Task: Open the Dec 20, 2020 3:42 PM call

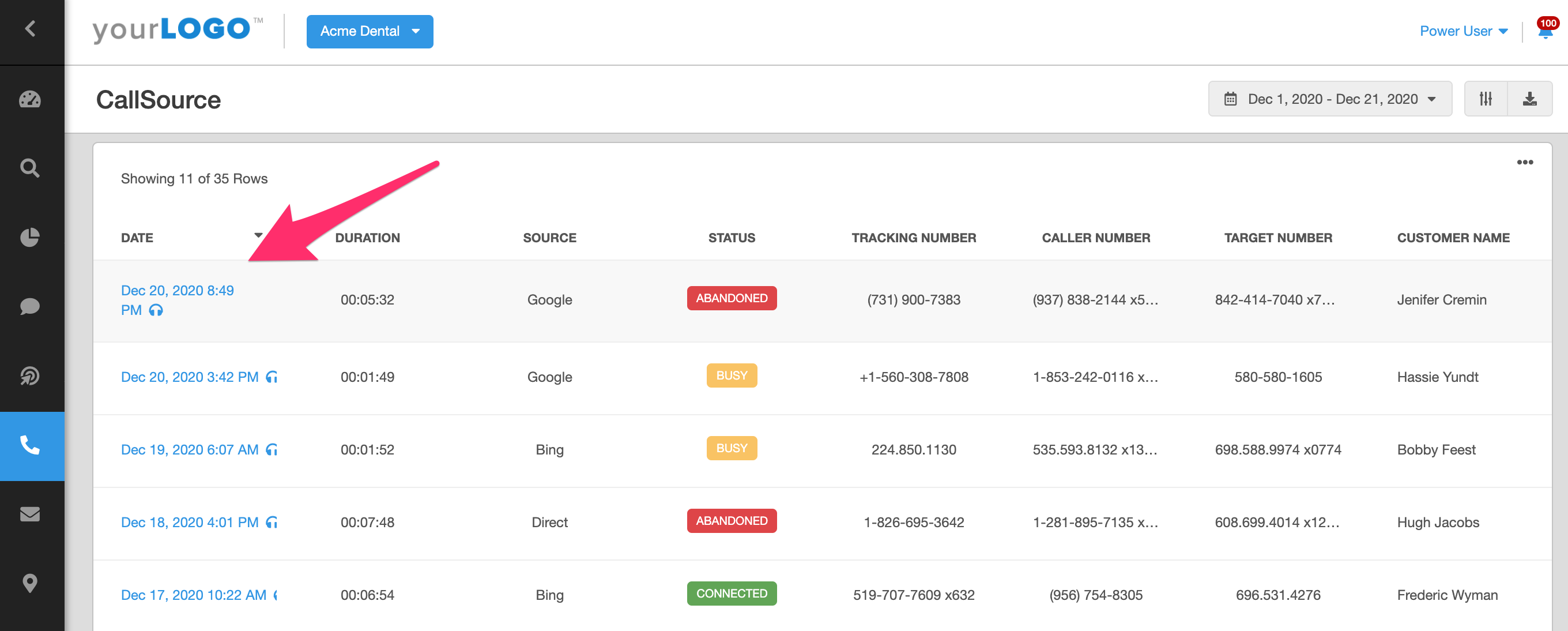Action: pyautogui.click(x=189, y=377)
